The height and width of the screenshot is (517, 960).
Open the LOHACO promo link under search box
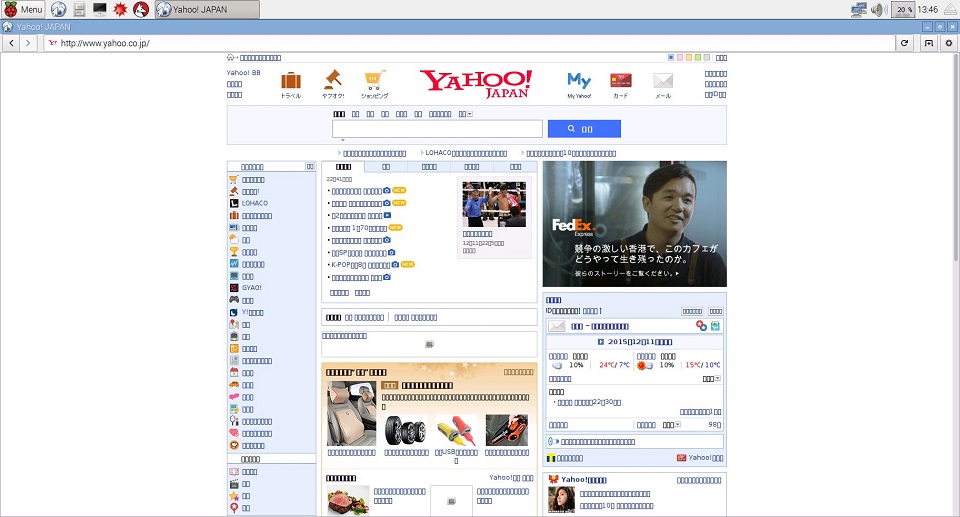(x=466, y=153)
